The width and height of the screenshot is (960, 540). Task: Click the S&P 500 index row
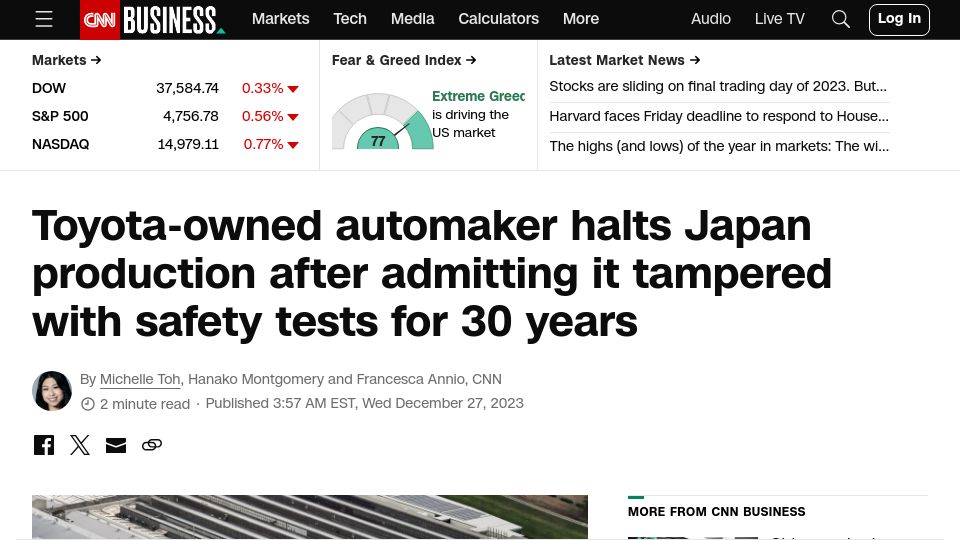[165, 116]
